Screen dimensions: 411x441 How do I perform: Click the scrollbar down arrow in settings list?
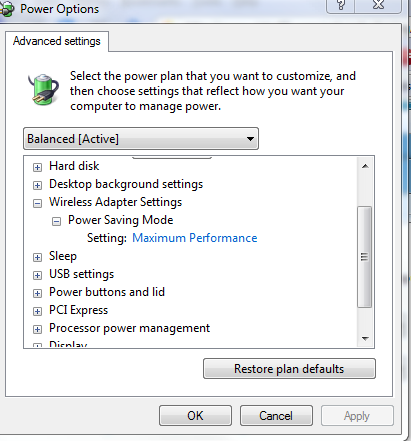click(365, 339)
